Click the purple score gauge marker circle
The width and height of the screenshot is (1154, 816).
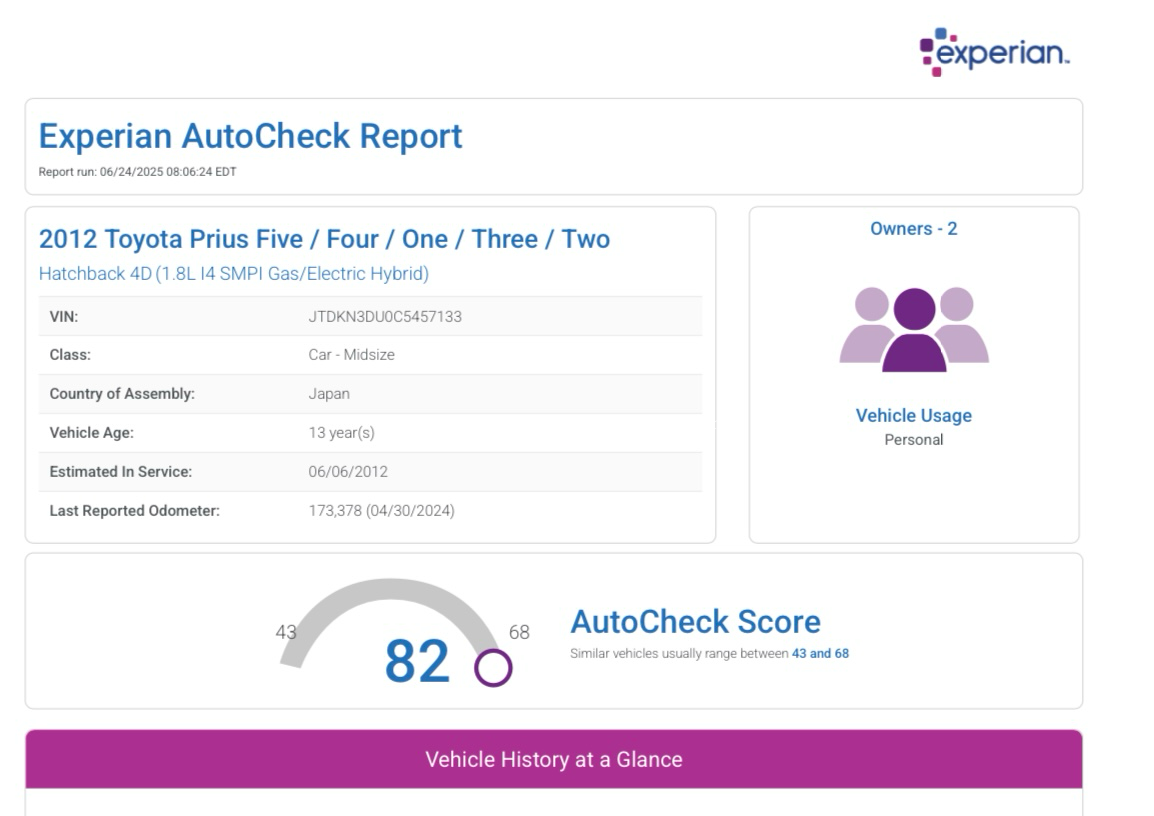click(x=492, y=667)
